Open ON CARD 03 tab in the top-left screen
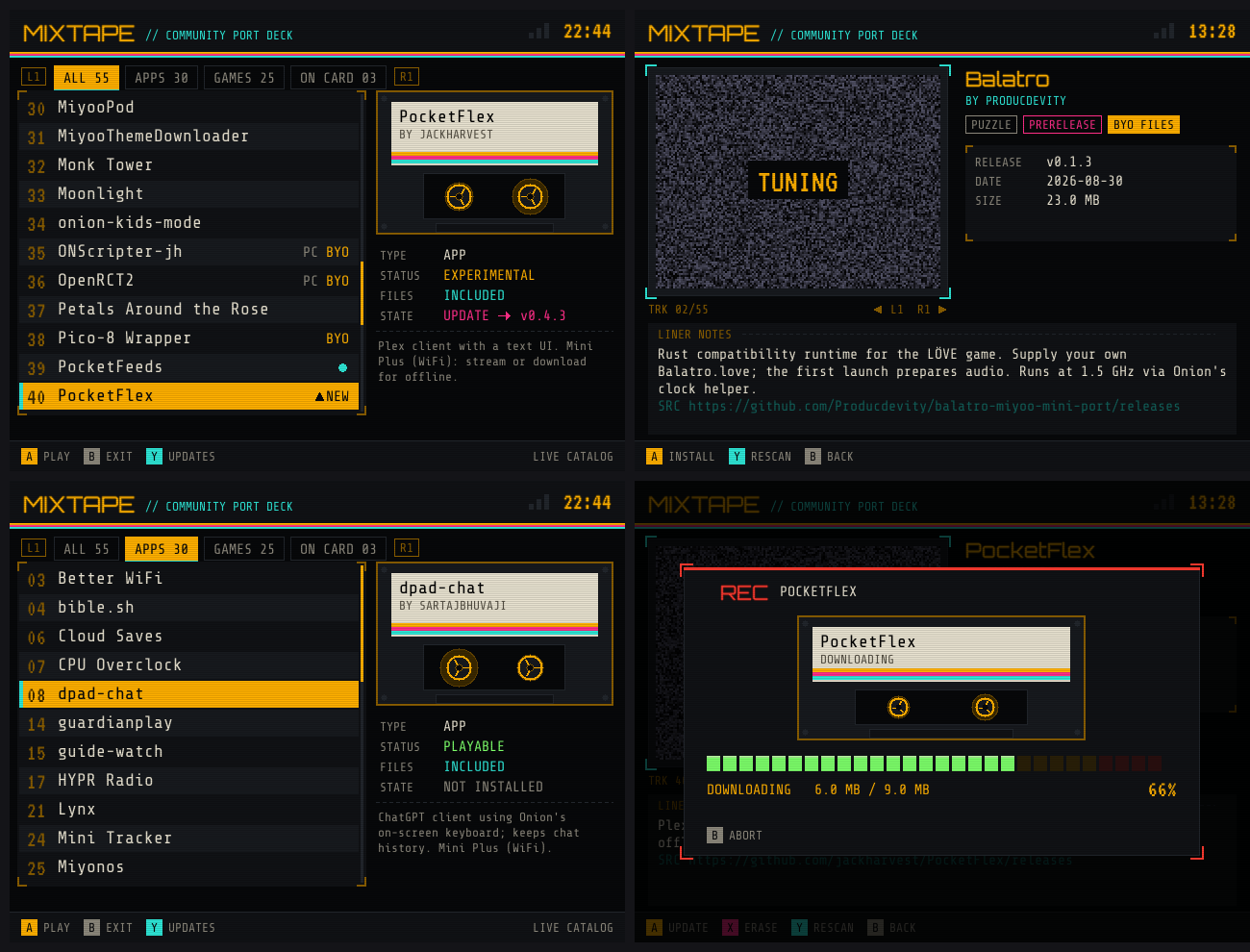This screenshot has width=1250, height=952. click(338, 78)
